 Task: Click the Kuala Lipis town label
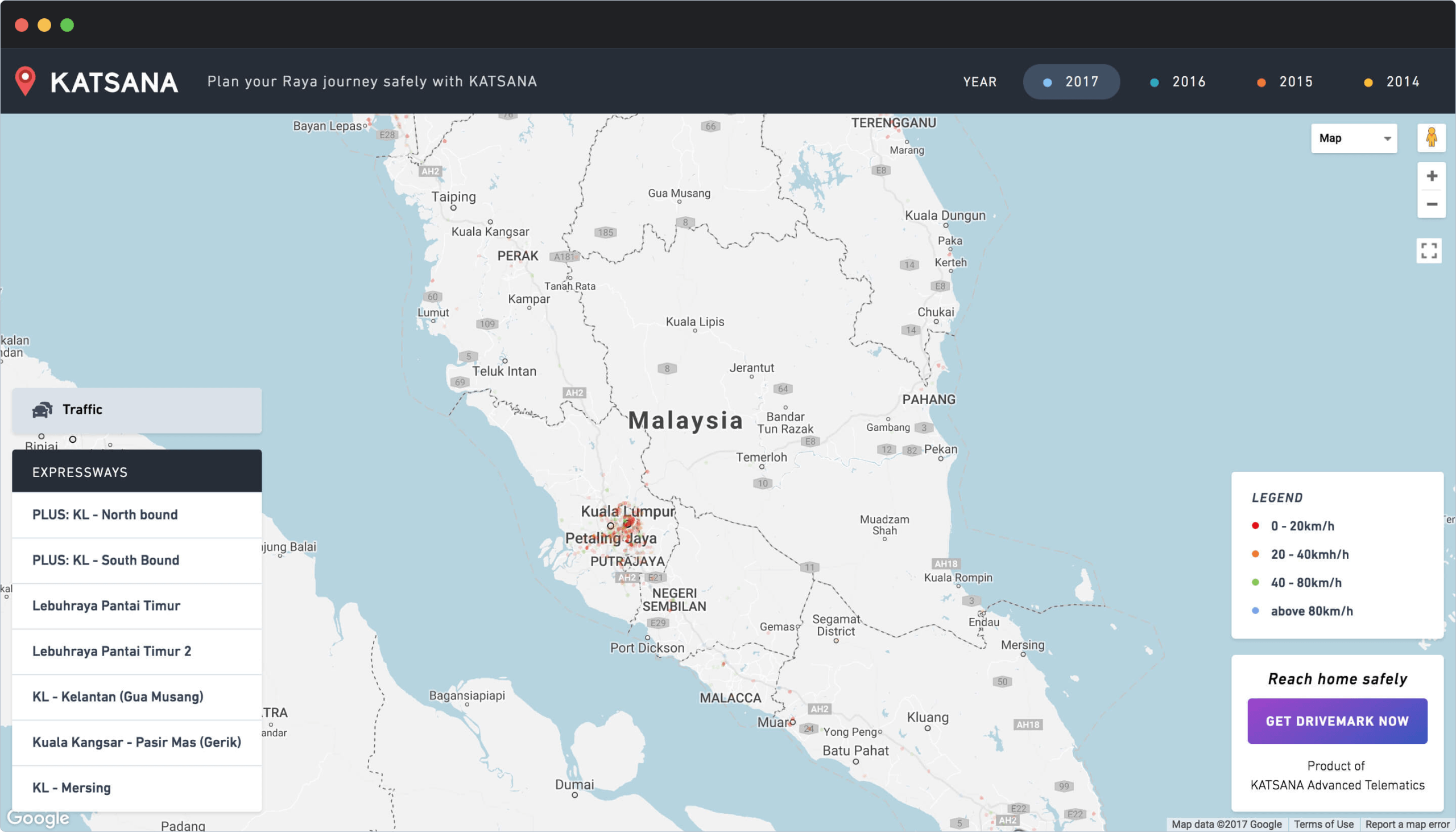pyautogui.click(x=695, y=322)
